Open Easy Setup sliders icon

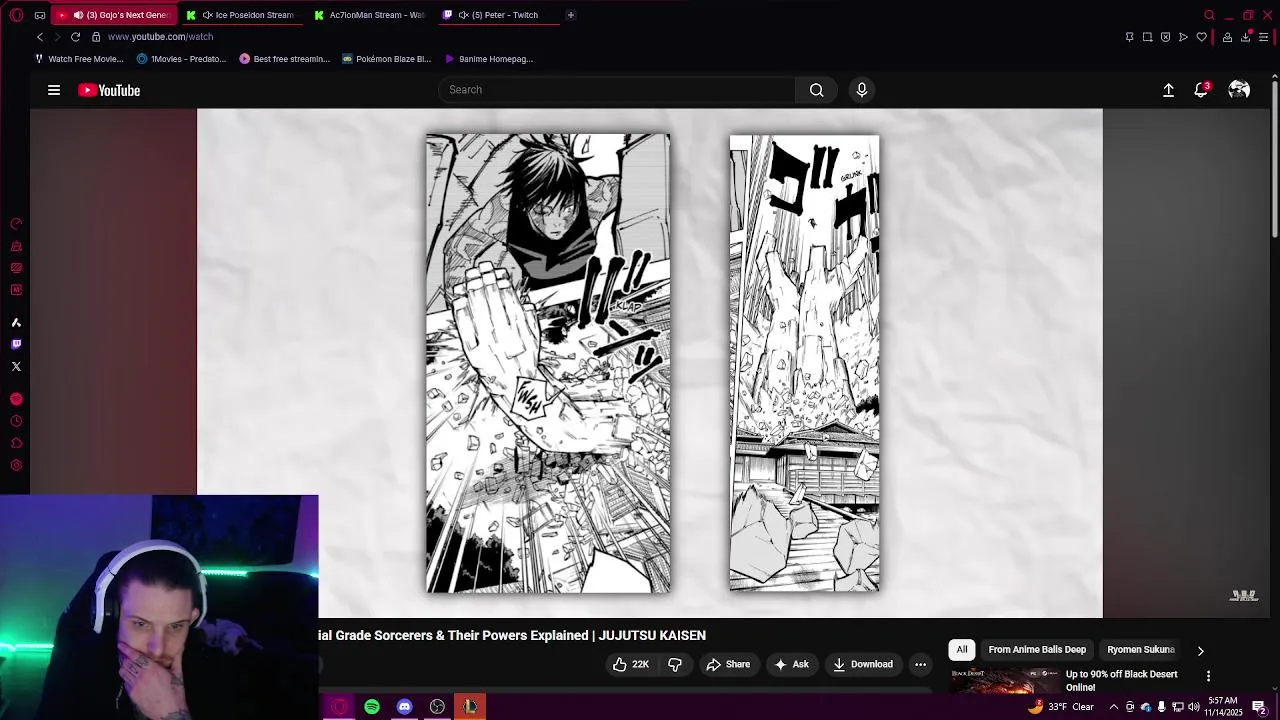(1263, 37)
